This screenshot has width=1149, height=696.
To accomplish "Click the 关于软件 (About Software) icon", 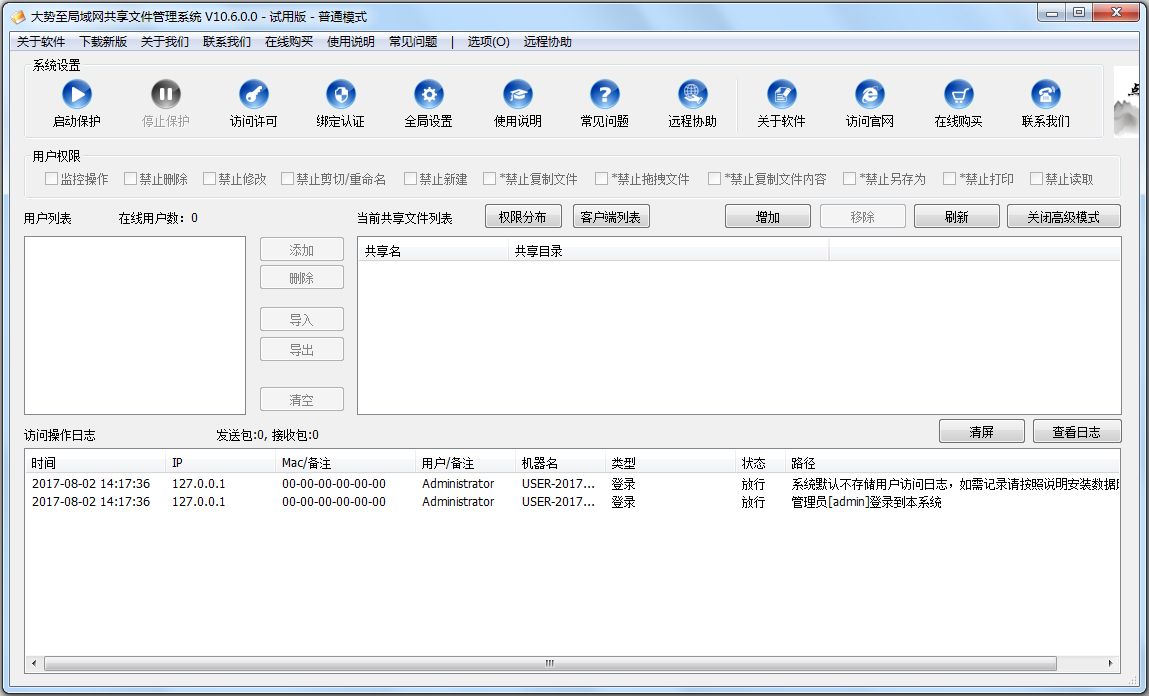I will [x=782, y=101].
